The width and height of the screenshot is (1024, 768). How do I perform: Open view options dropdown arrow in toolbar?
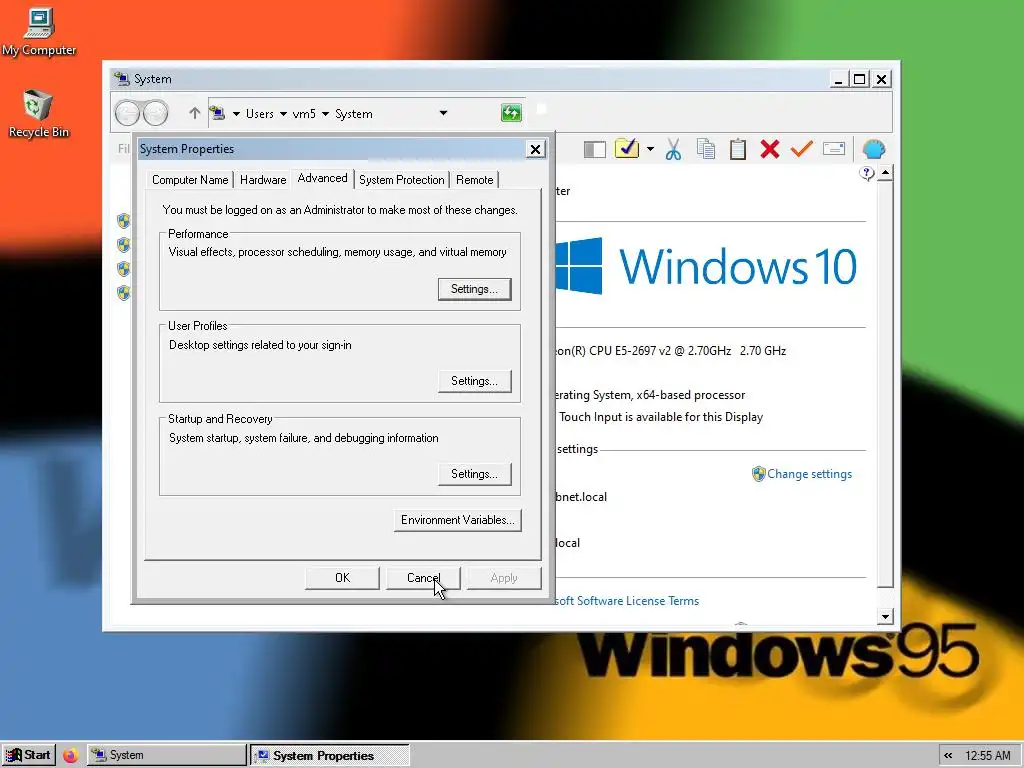[x=650, y=149]
